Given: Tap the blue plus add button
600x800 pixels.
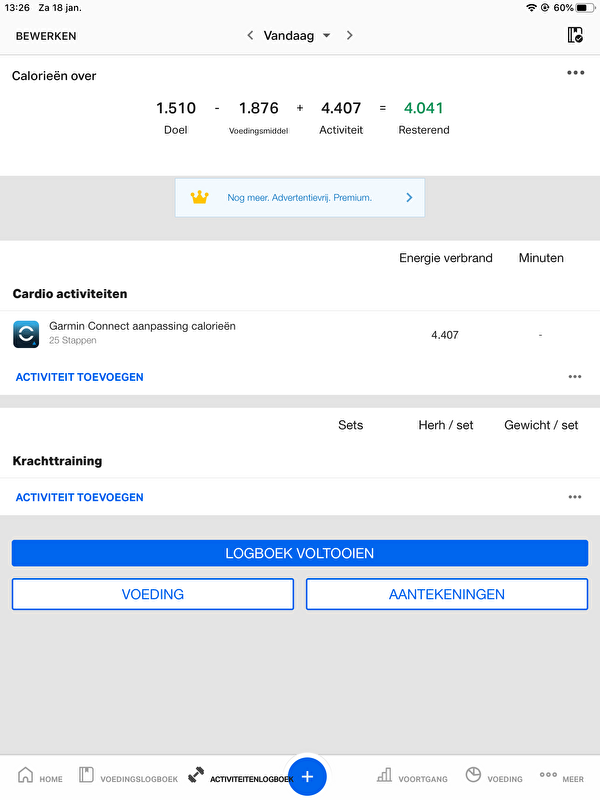Looking at the screenshot, I should 307,777.
